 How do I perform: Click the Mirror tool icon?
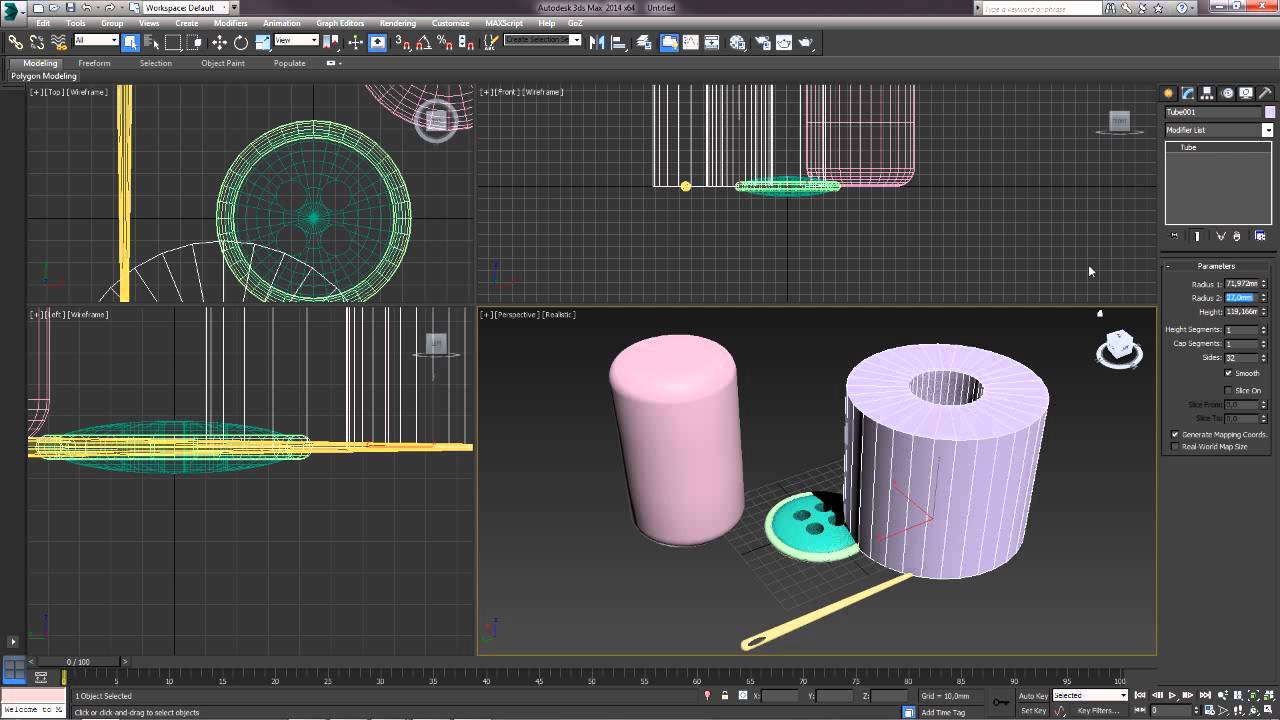coord(597,42)
